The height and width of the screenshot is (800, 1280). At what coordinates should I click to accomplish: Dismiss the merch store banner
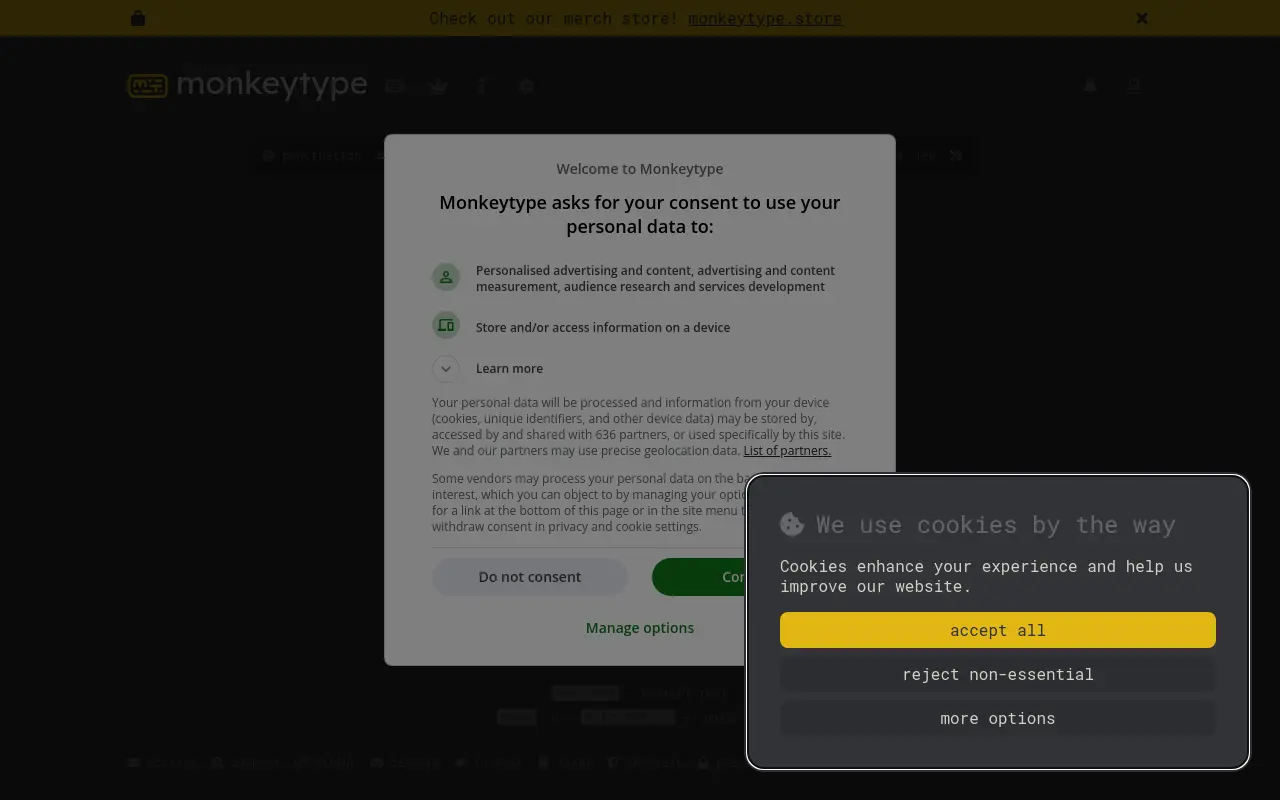pyautogui.click(x=1142, y=18)
